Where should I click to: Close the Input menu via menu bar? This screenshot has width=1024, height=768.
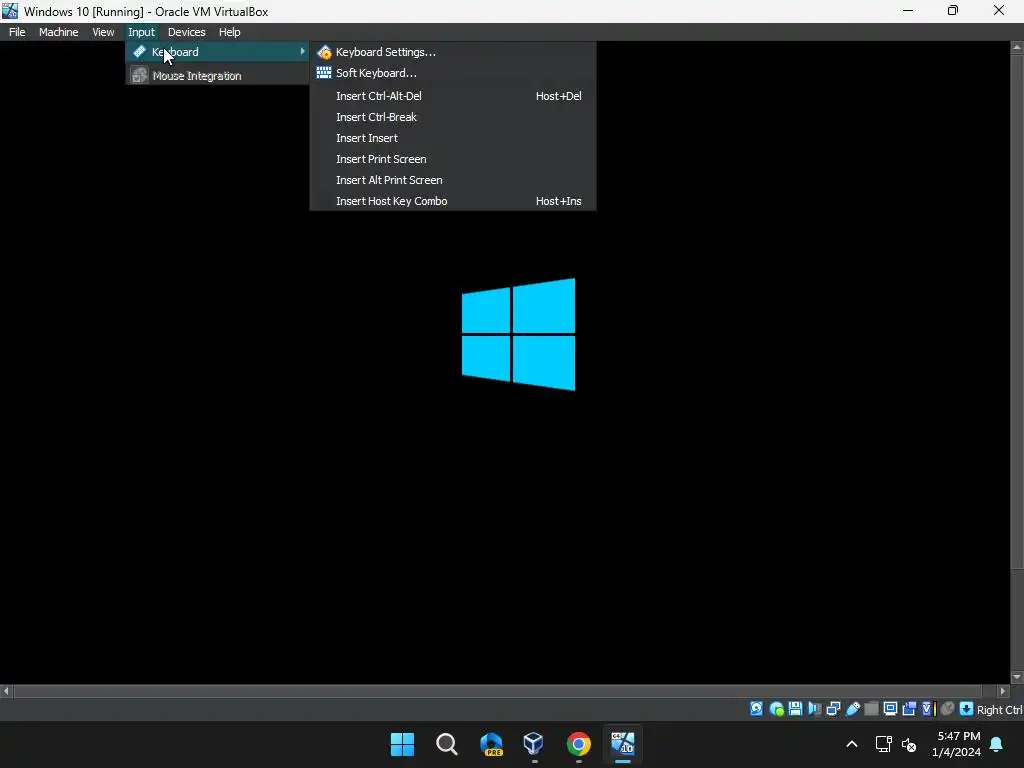(x=141, y=32)
